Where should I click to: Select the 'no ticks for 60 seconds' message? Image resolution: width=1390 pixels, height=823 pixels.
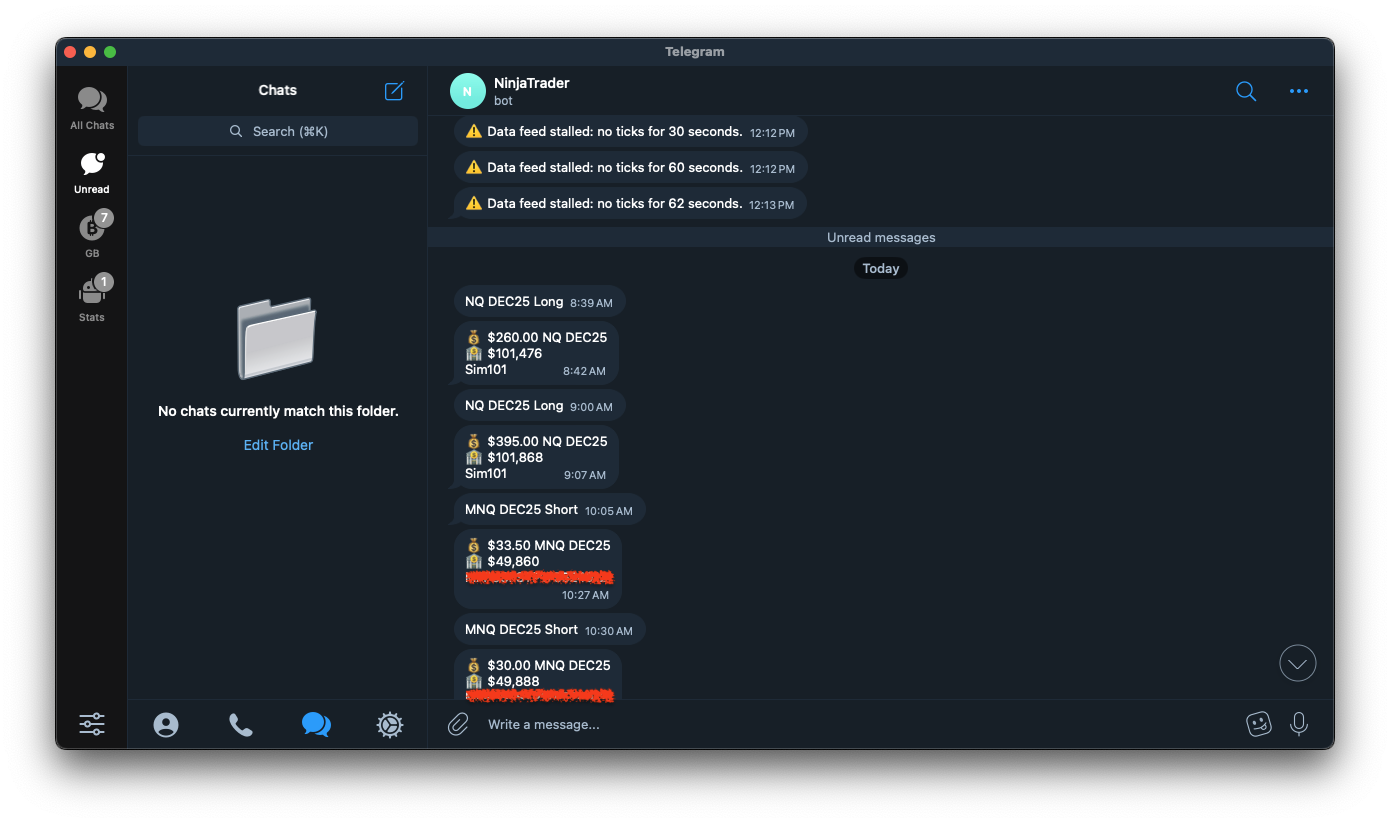pyautogui.click(x=630, y=167)
